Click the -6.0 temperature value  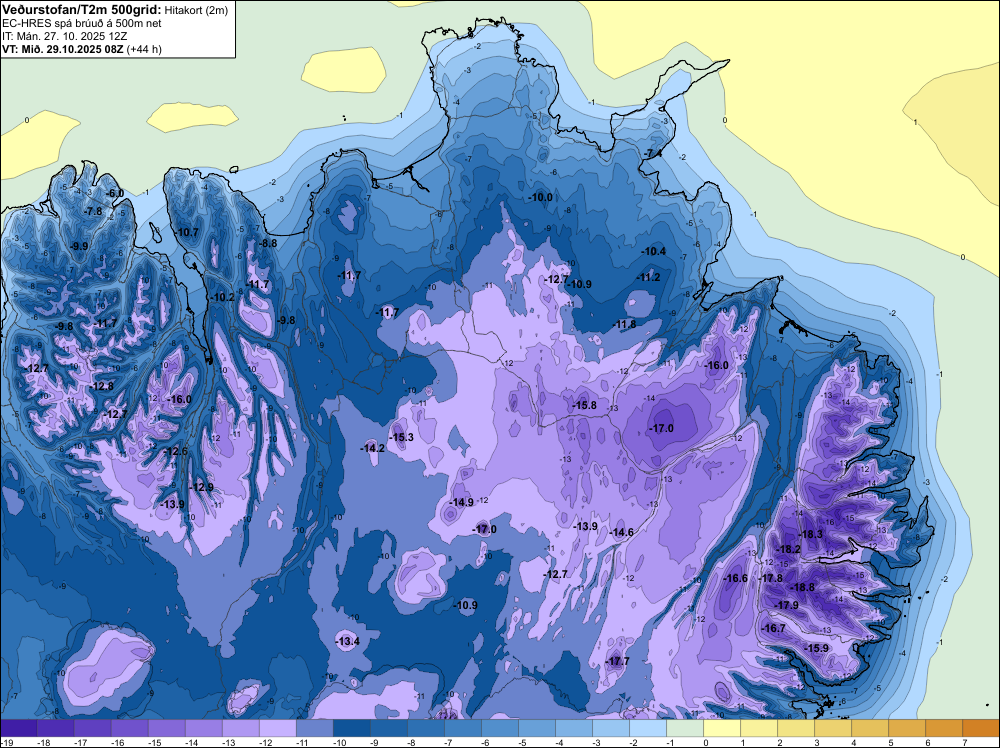(x=115, y=193)
